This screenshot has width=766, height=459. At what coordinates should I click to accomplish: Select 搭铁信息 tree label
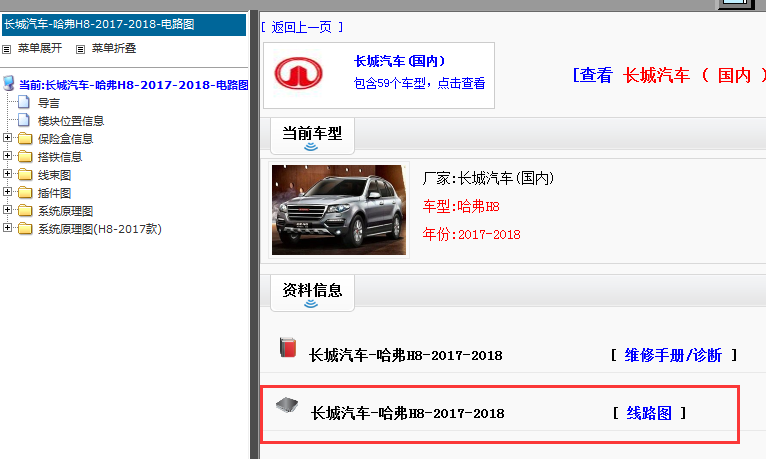(x=60, y=157)
